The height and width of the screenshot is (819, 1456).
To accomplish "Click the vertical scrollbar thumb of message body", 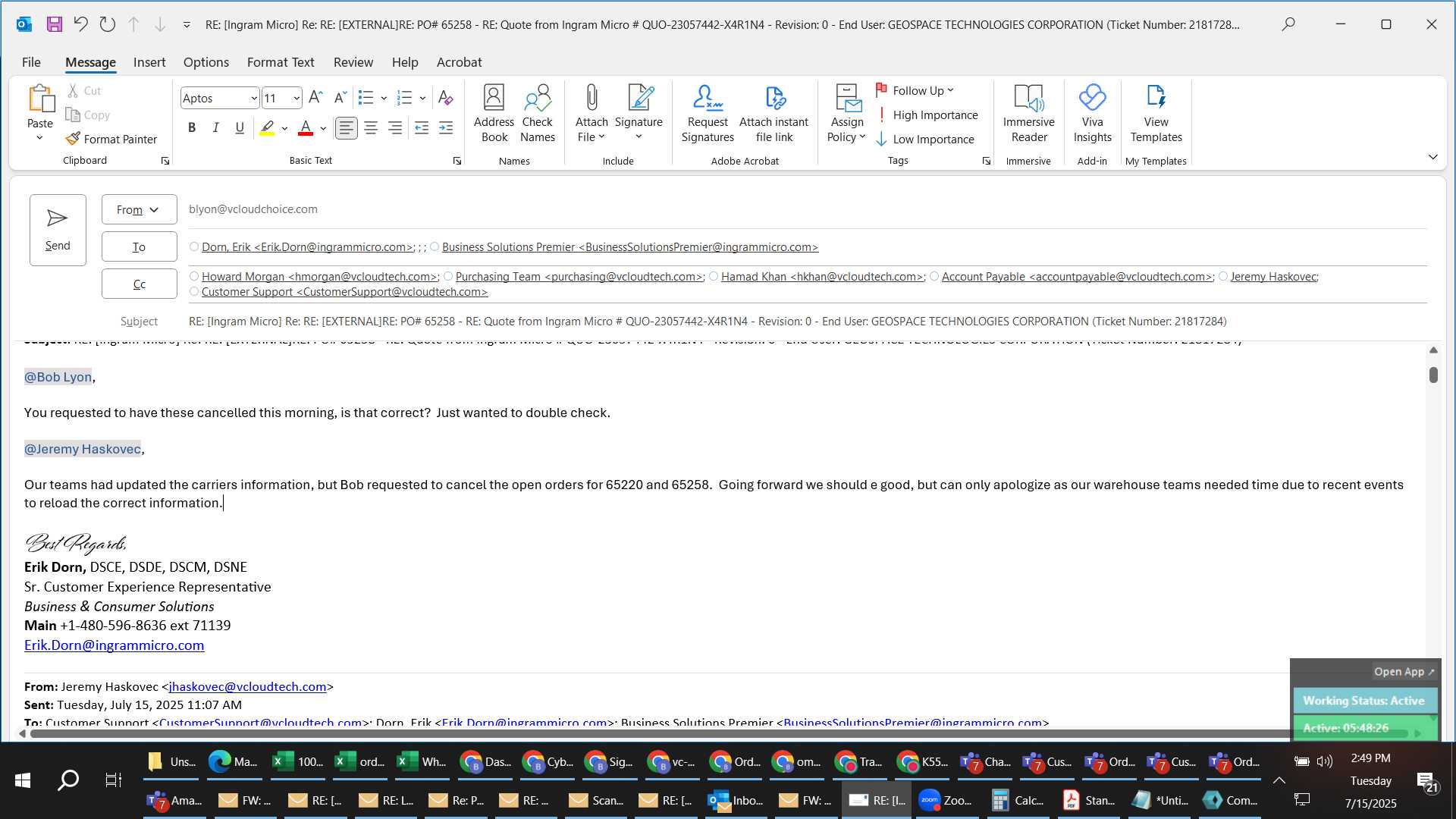I will coord(1433,375).
